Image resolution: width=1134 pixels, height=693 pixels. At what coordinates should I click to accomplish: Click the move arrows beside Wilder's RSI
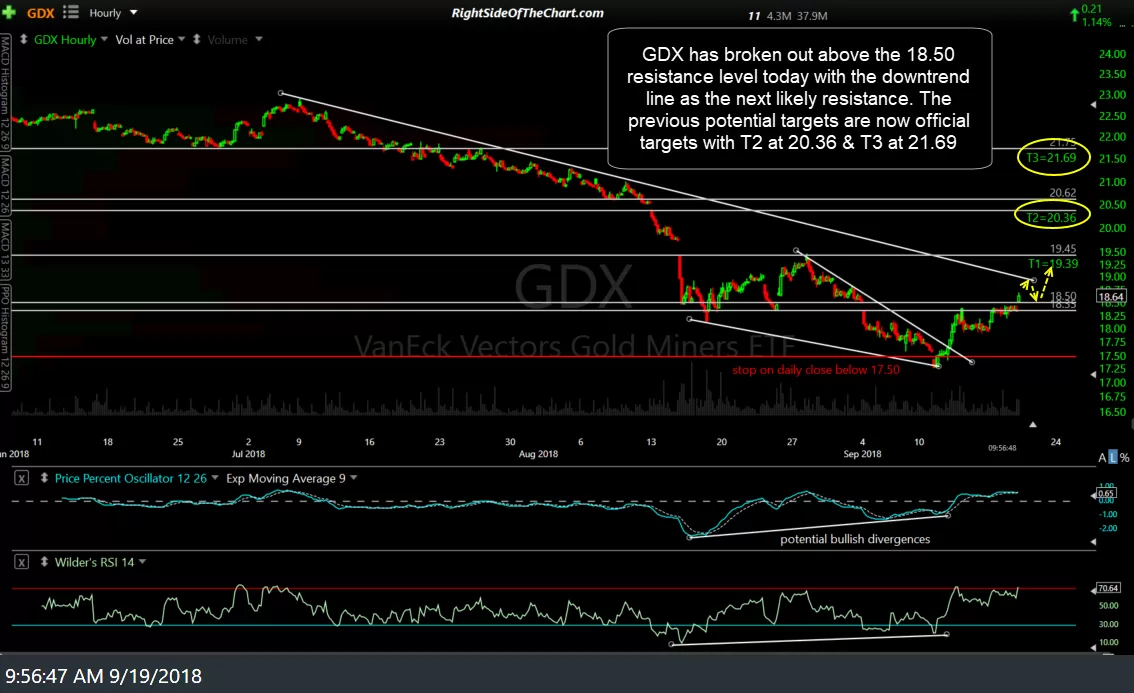coord(44,561)
